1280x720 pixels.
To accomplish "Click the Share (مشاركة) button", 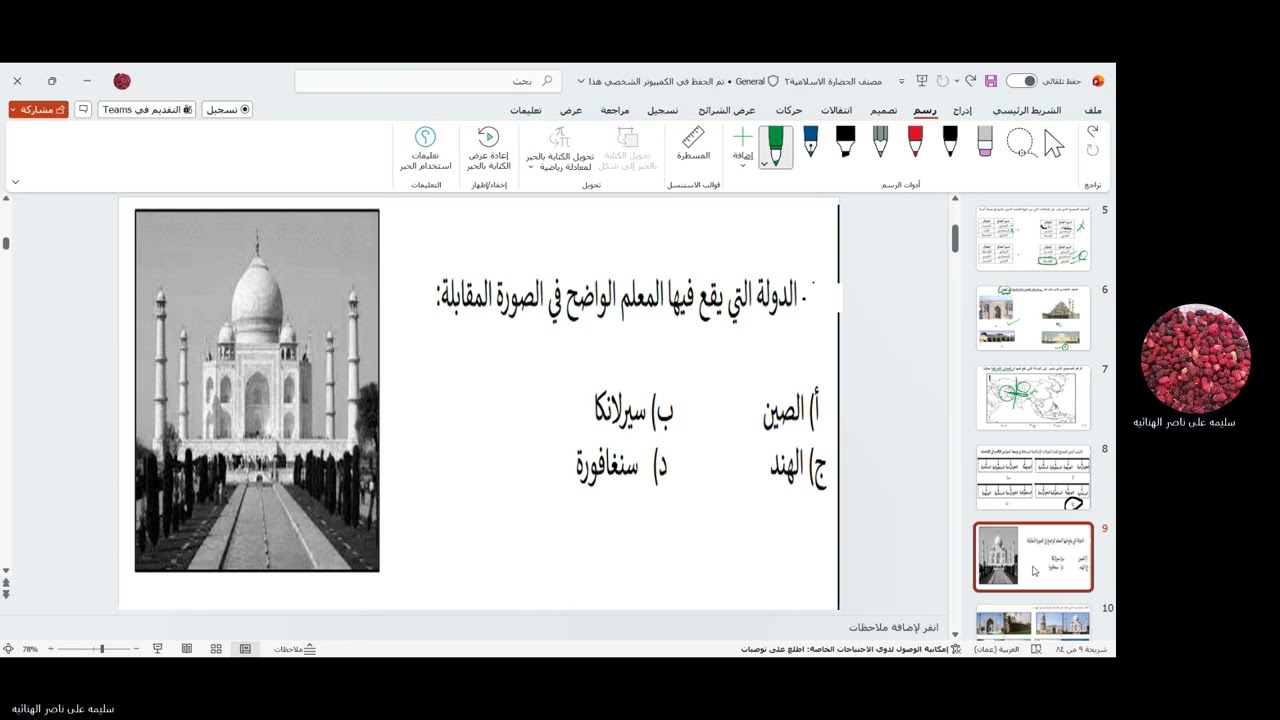I will coord(38,109).
